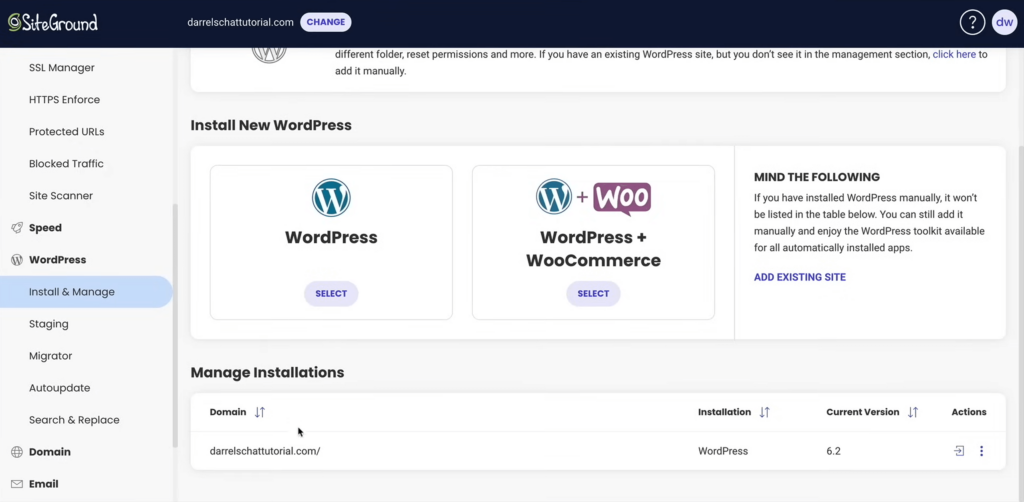Collapse the WordPress sidebar section

(x=57, y=260)
